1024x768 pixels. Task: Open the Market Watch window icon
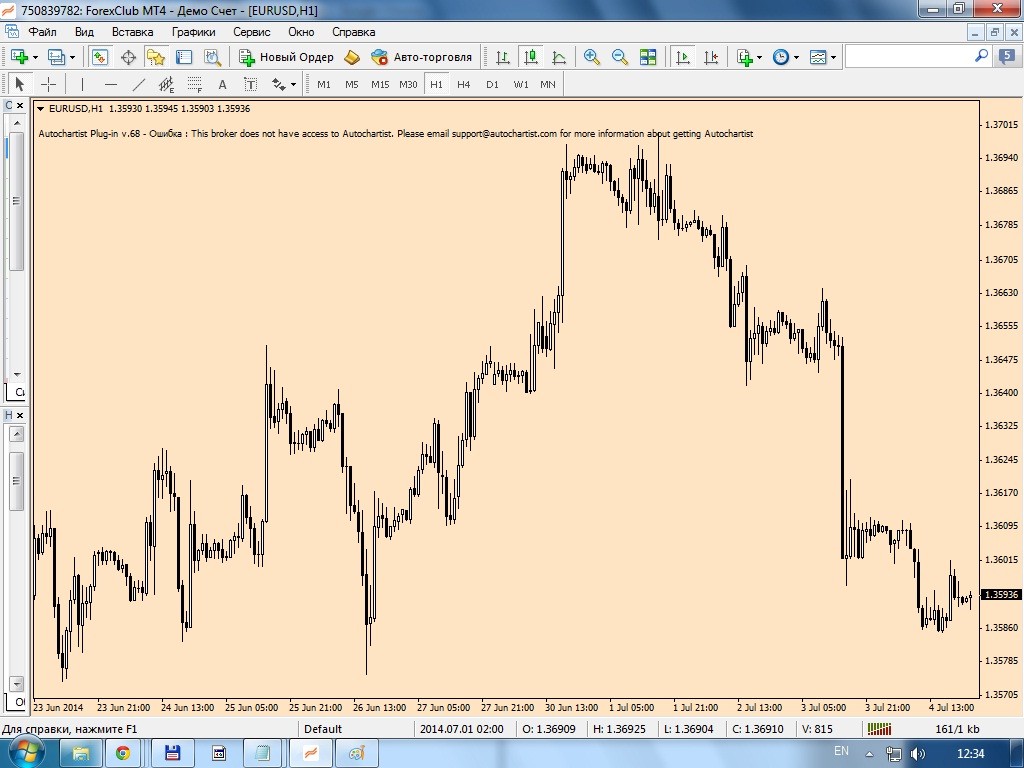(100, 57)
